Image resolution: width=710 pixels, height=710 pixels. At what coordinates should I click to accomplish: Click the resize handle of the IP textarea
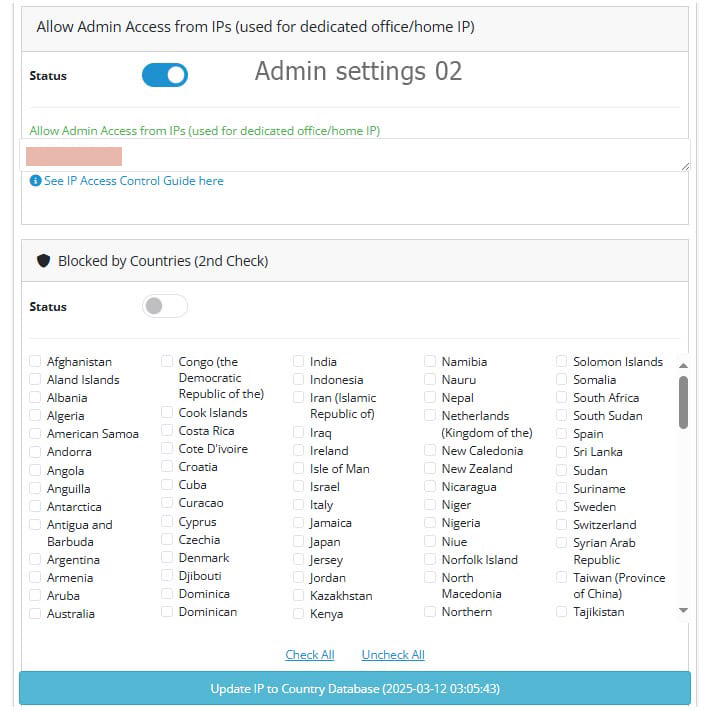click(685, 167)
